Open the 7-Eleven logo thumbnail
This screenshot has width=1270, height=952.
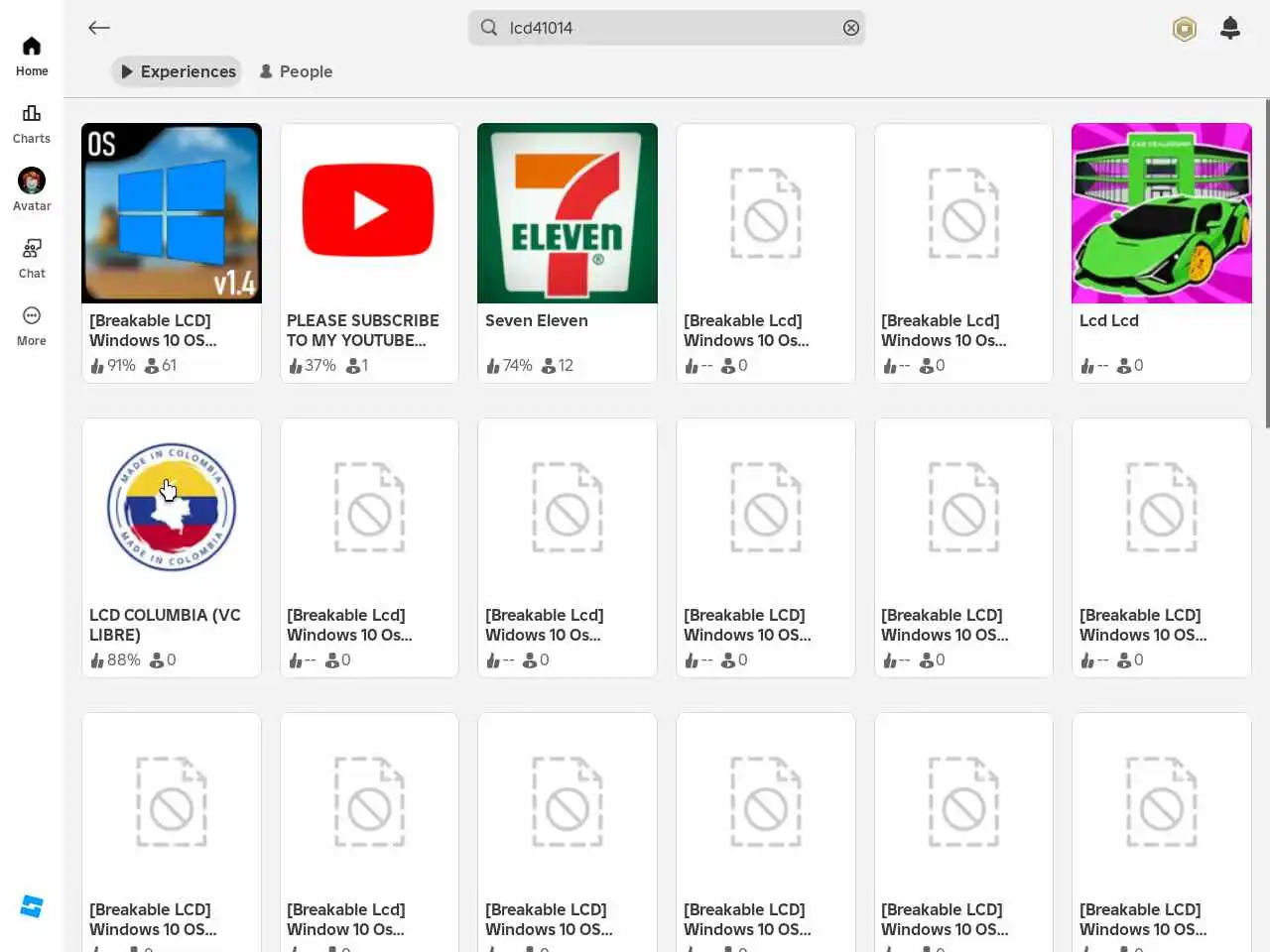click(x=568, y=213)
